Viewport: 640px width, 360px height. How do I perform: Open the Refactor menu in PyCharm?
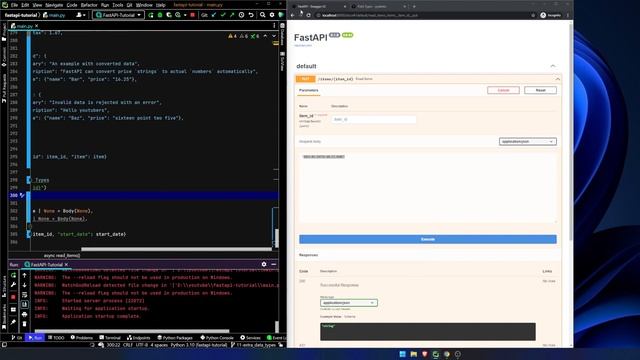(89, 5)
